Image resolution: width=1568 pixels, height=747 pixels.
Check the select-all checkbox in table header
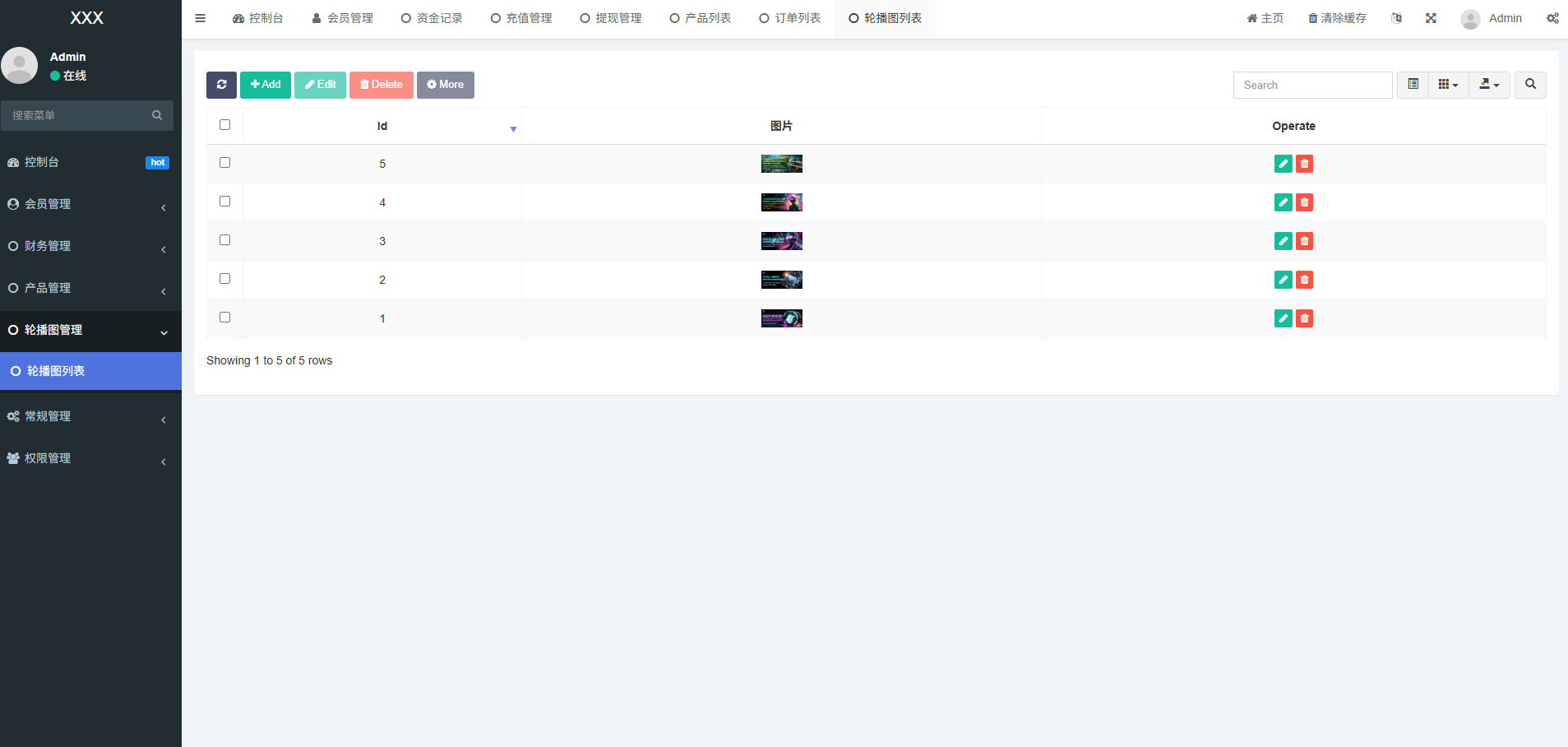[224, 125]
